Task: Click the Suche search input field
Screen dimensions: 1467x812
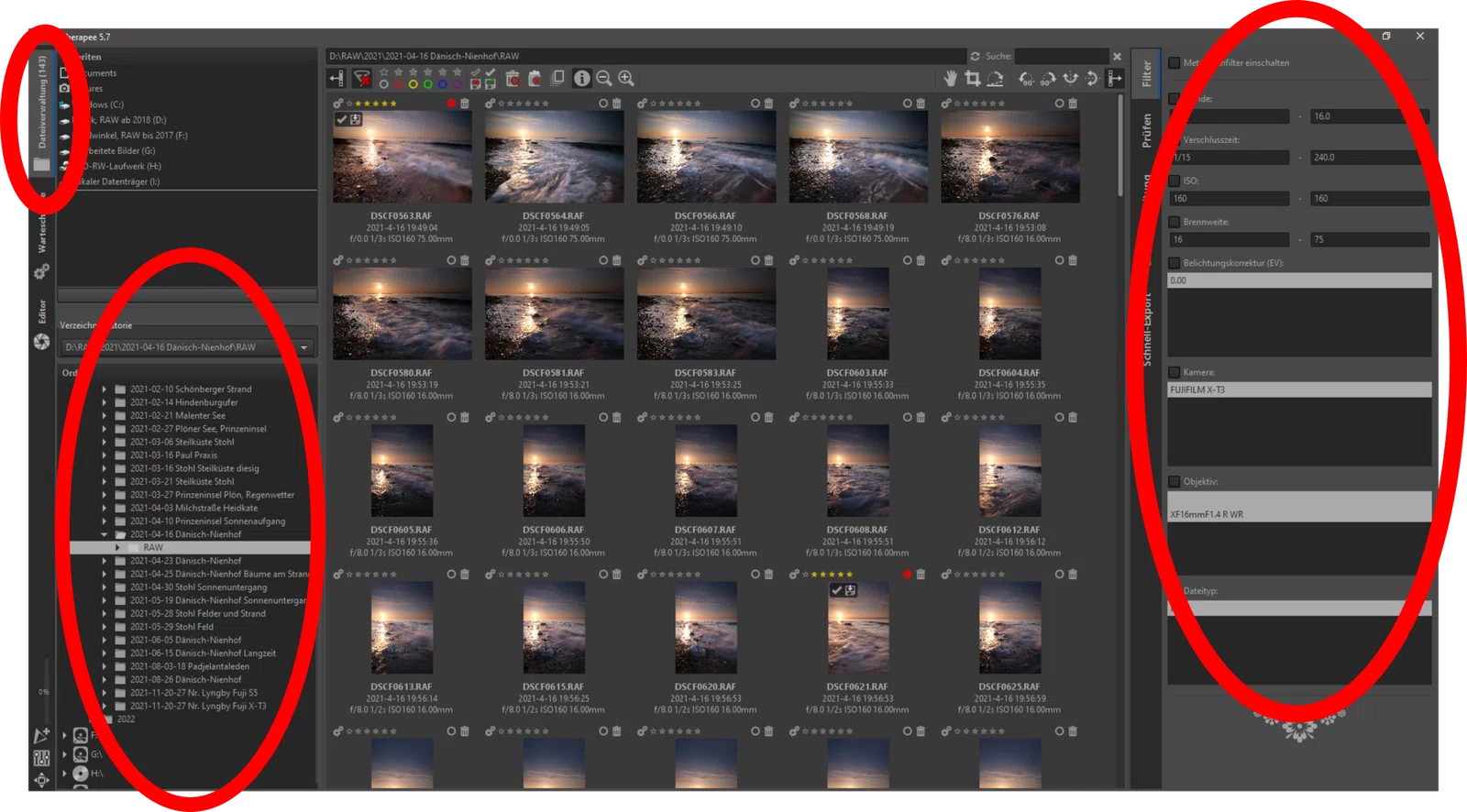Action: [1062, 56]
